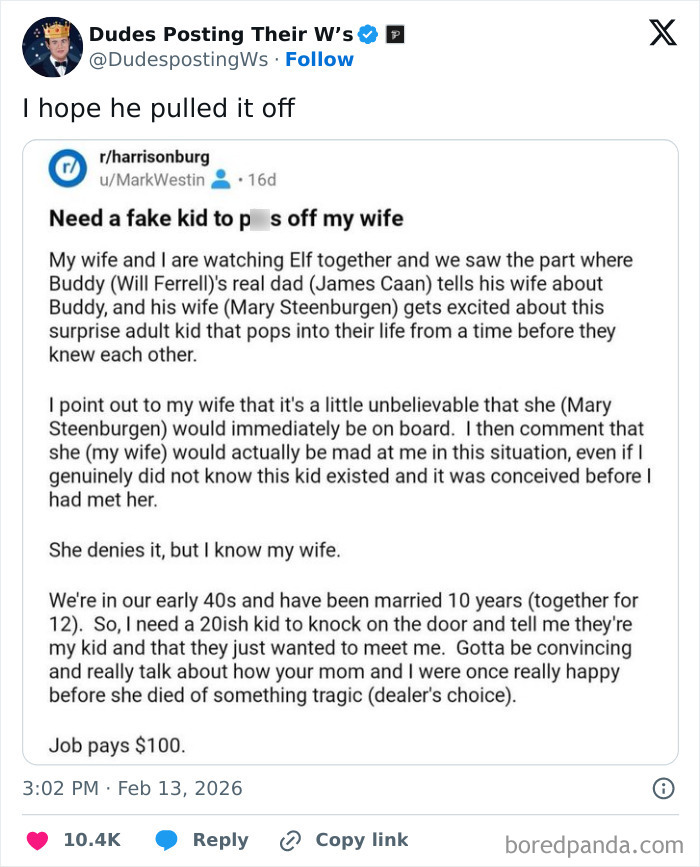
Task: Click the Follow button
Action: coord(319,60)
